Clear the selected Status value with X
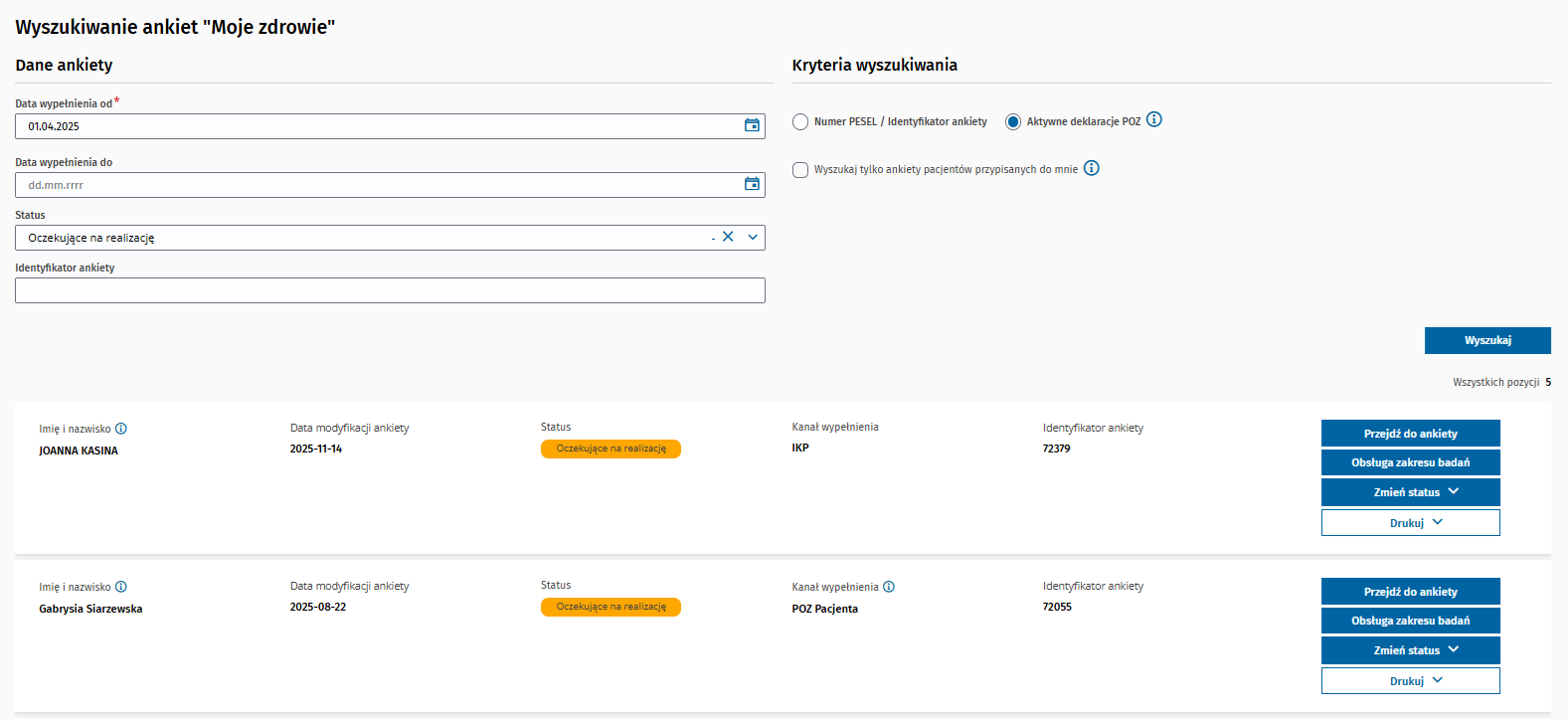 pyautogui.click(x=728, y=237)
